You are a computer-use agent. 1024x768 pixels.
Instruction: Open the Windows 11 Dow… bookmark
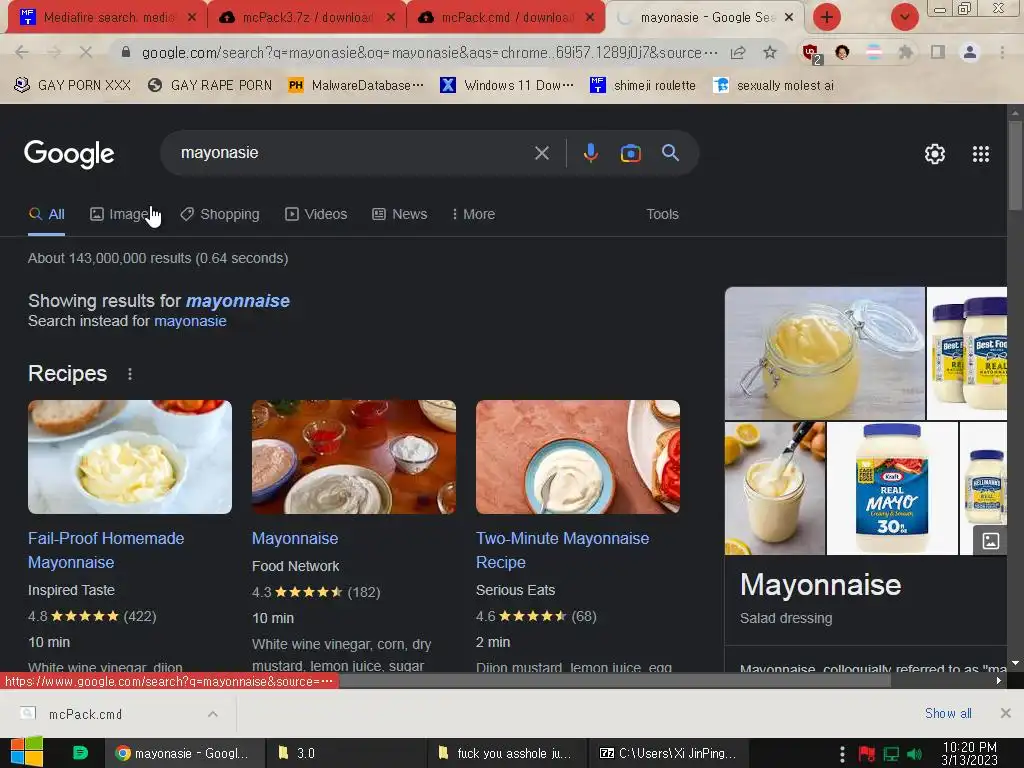pos(507,85)
